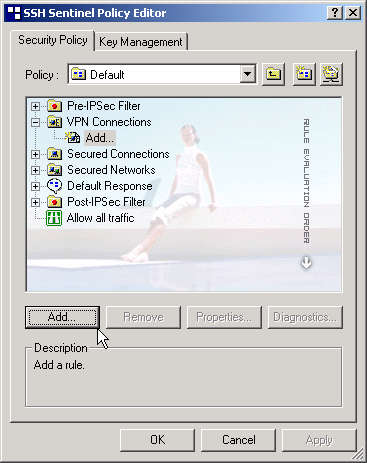Click the Secured Connections folder icon
The image size is (367, 463).
tap(54, 154)
